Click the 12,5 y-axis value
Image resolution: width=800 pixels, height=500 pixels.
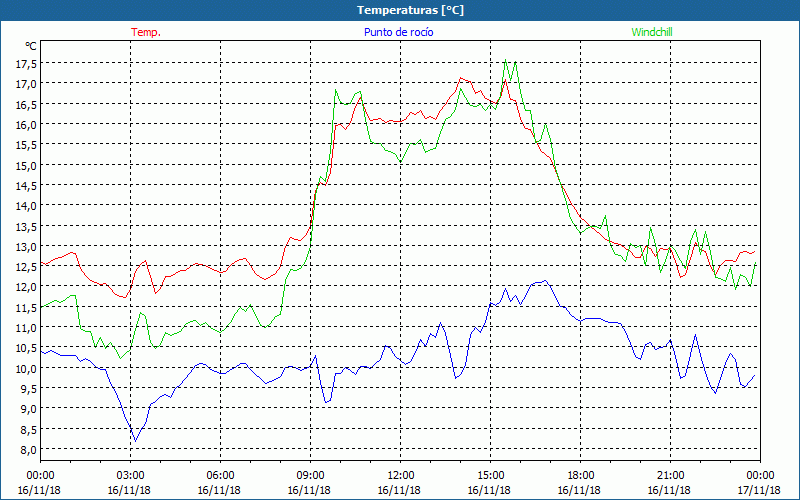[26, 266]
